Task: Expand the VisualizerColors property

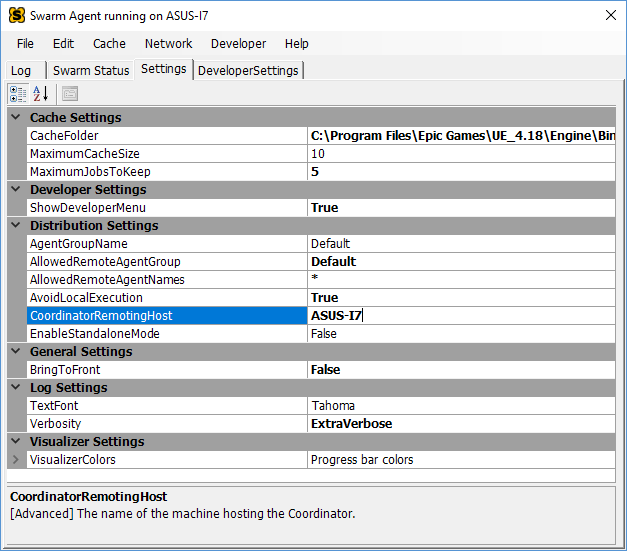Action: click(16, 459)
